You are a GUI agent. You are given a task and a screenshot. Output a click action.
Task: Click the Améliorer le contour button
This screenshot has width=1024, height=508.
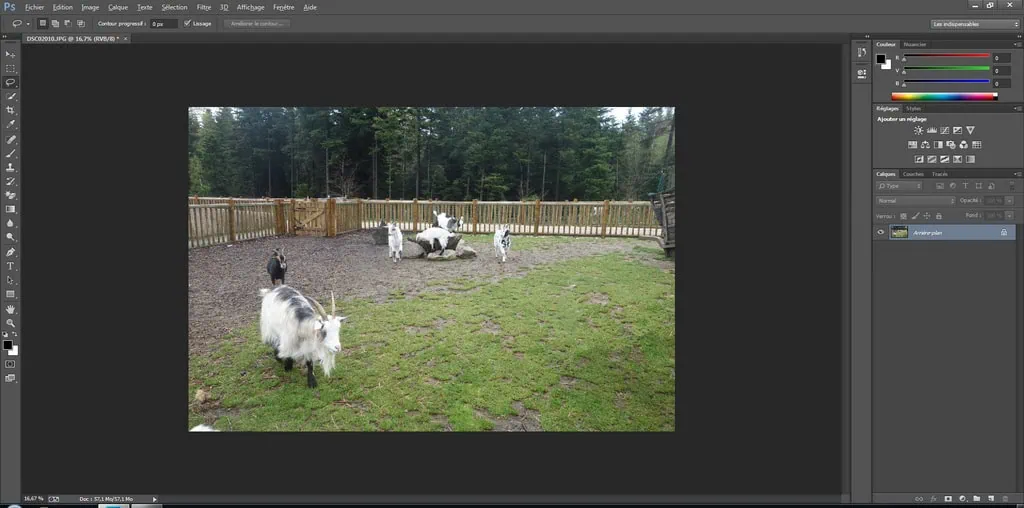pyautogui.click(x=257, y=23)
